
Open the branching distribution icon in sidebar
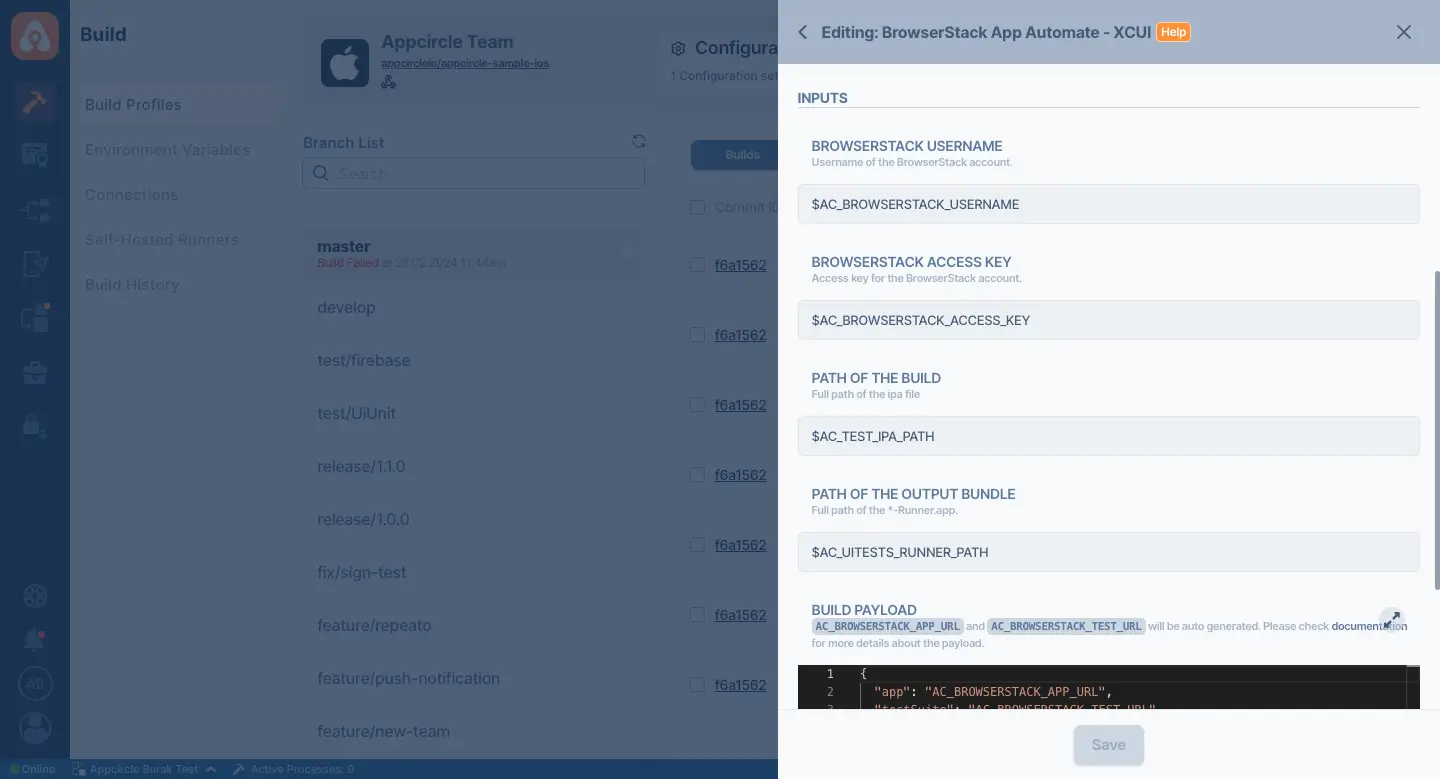click(35, 210)
